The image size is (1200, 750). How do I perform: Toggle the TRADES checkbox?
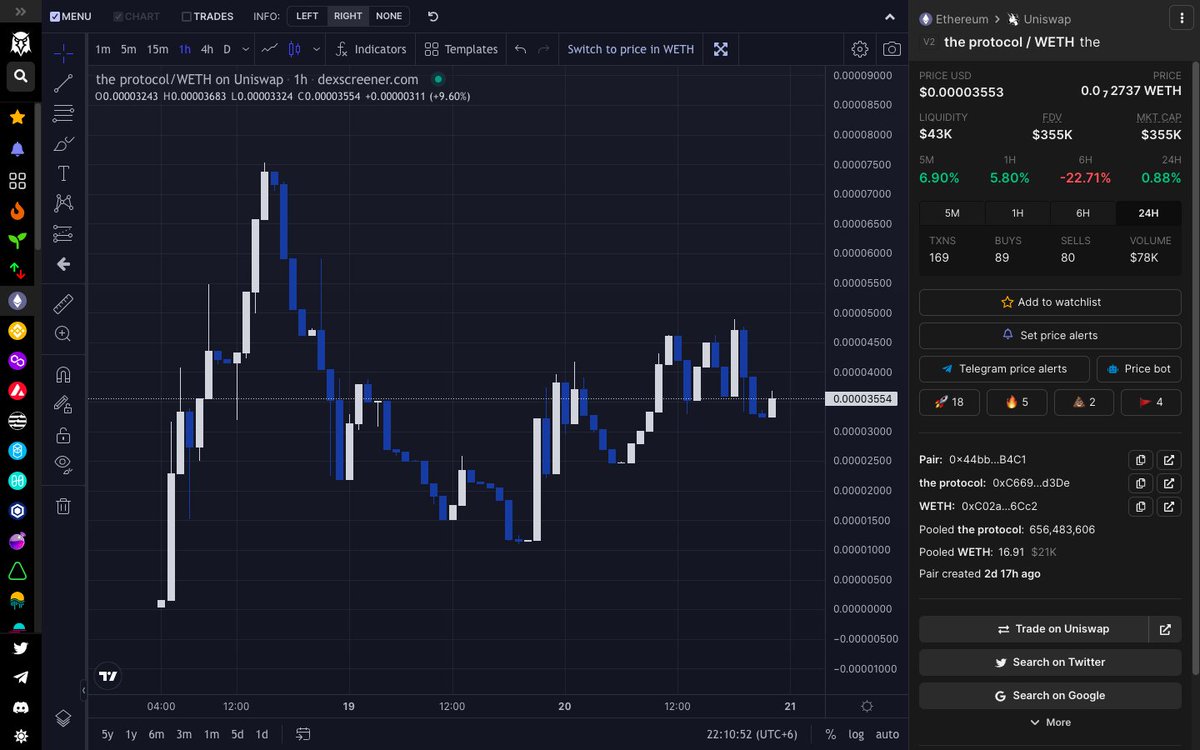tap(187, 17)
